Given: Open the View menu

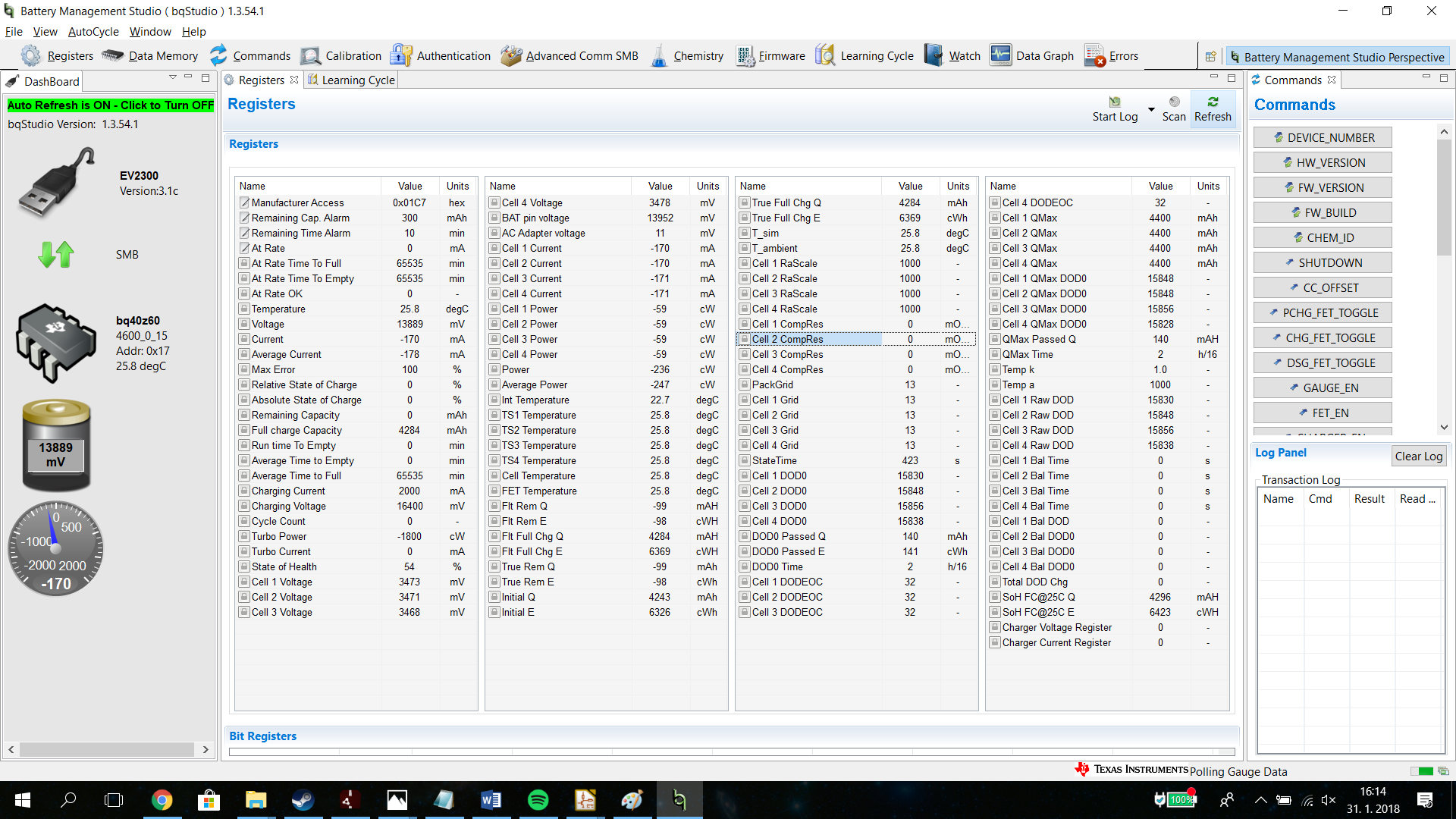Looking at the screenshot, I should pyautogui.click(x=45, y=32).
